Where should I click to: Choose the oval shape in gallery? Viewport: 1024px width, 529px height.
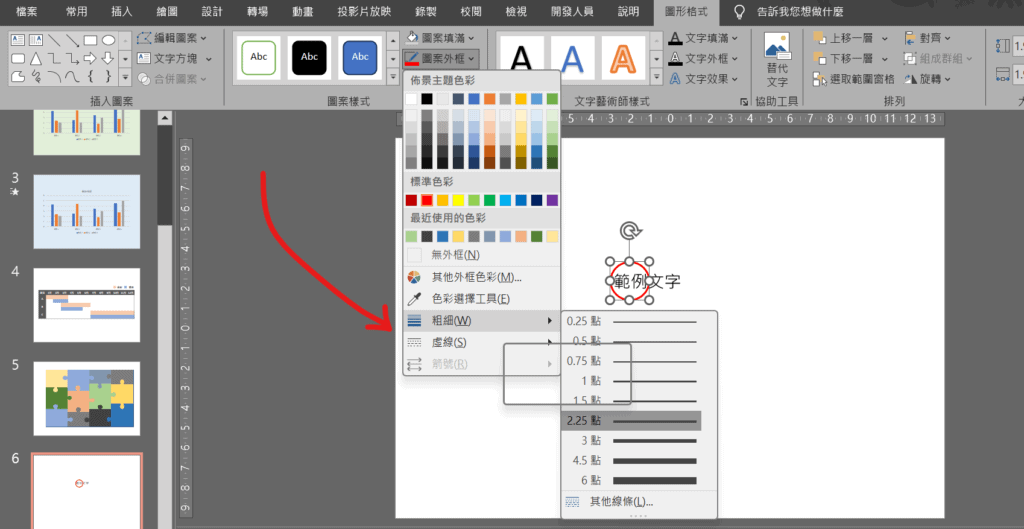[x=108, y=40]
